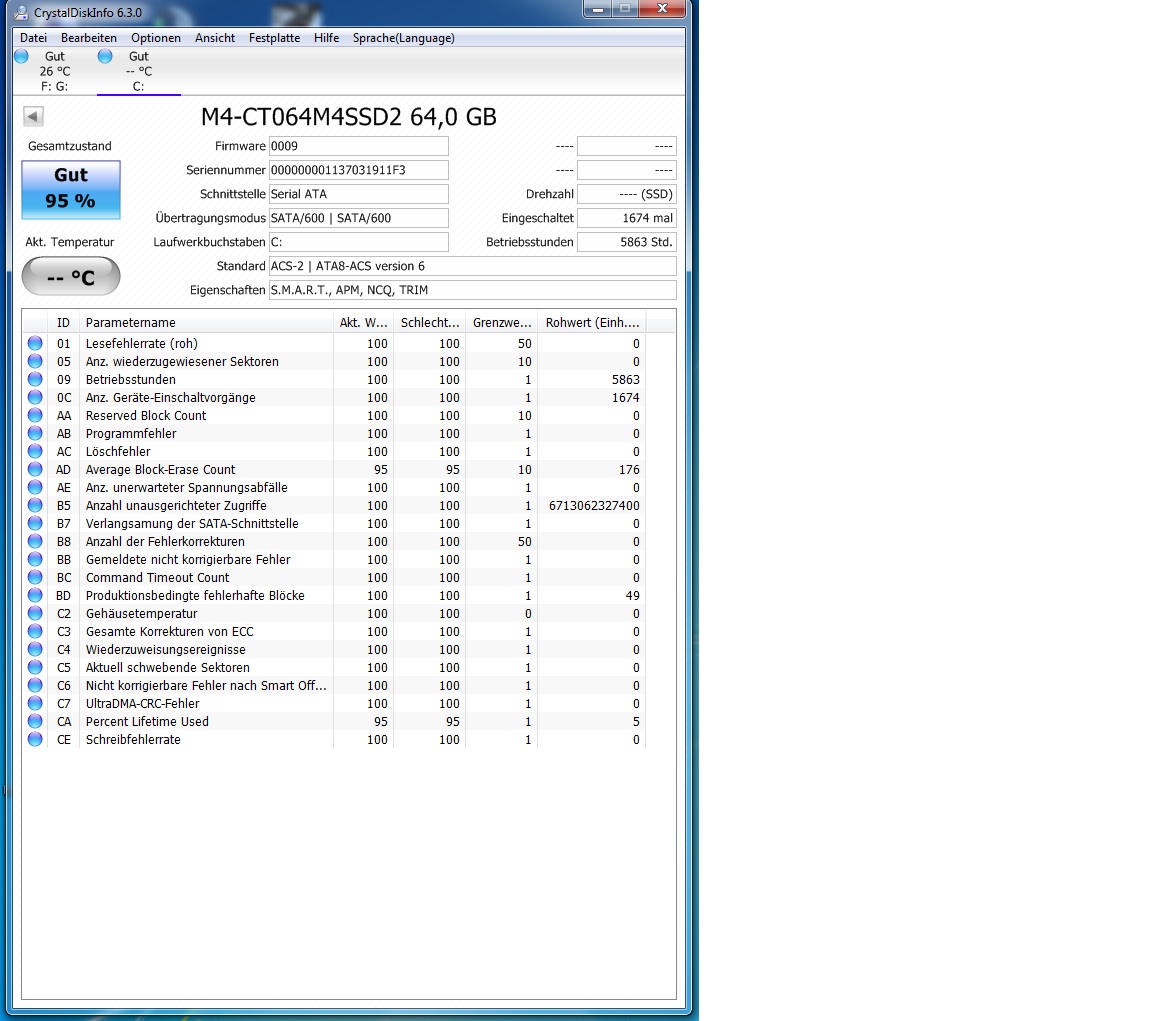
Task: Click status orb for Gesamte Korrekturen von ECC
Action: click(x=35, y=631)
